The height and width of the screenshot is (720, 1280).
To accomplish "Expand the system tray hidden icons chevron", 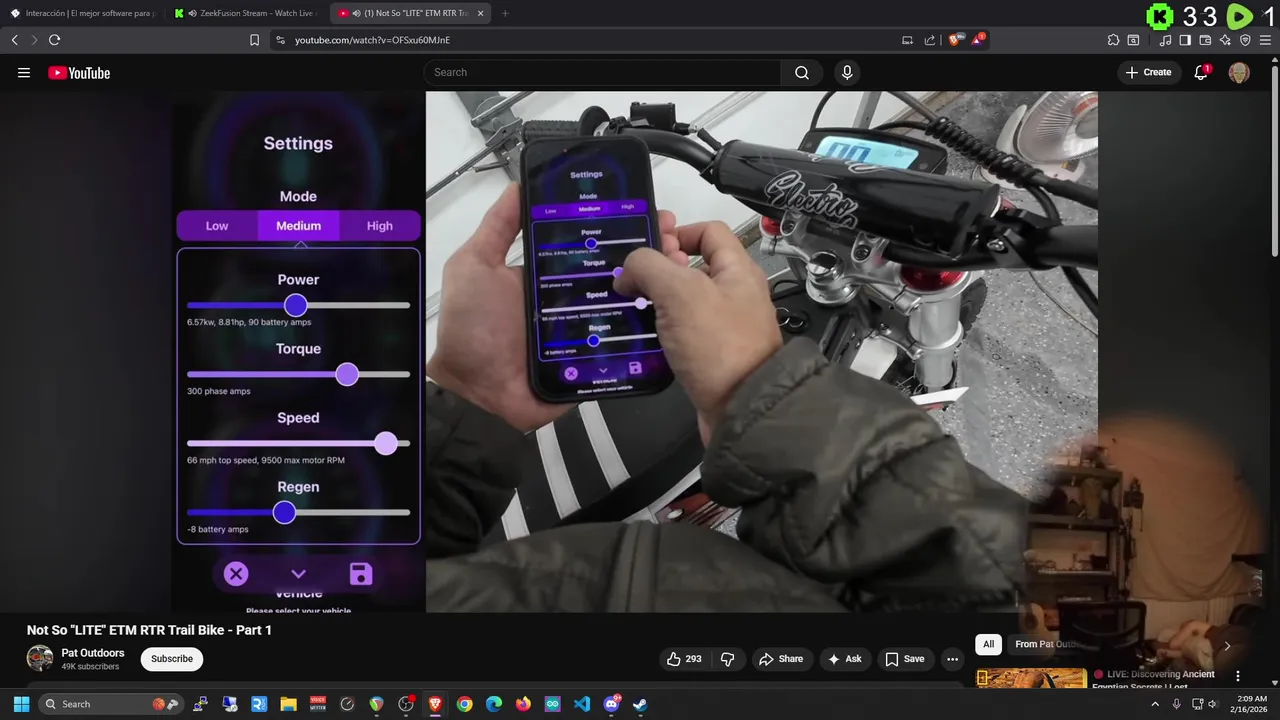I will (1155, 704).
